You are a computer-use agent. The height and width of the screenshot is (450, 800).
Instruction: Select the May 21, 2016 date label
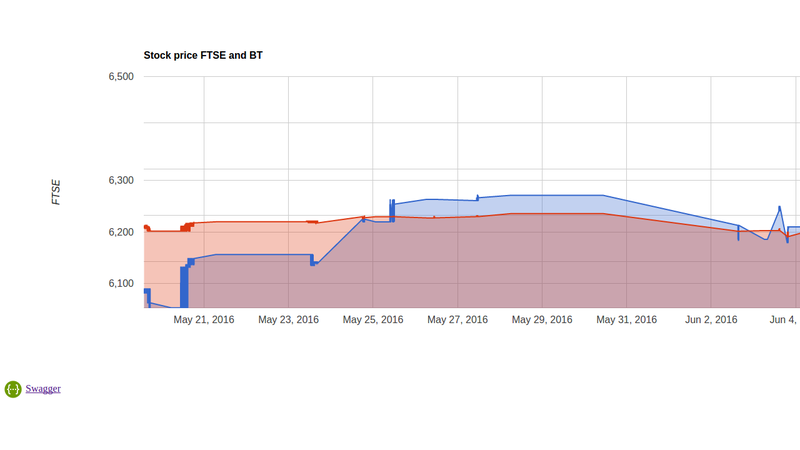tap(204, 320)
